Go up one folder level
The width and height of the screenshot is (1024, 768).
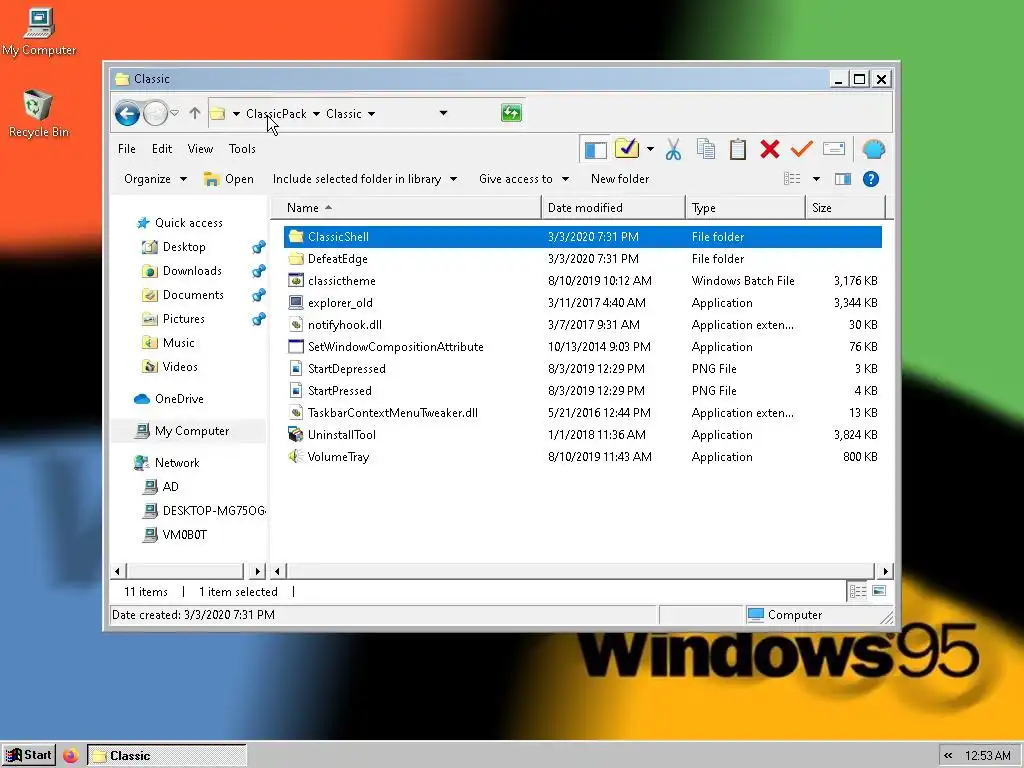195,113
